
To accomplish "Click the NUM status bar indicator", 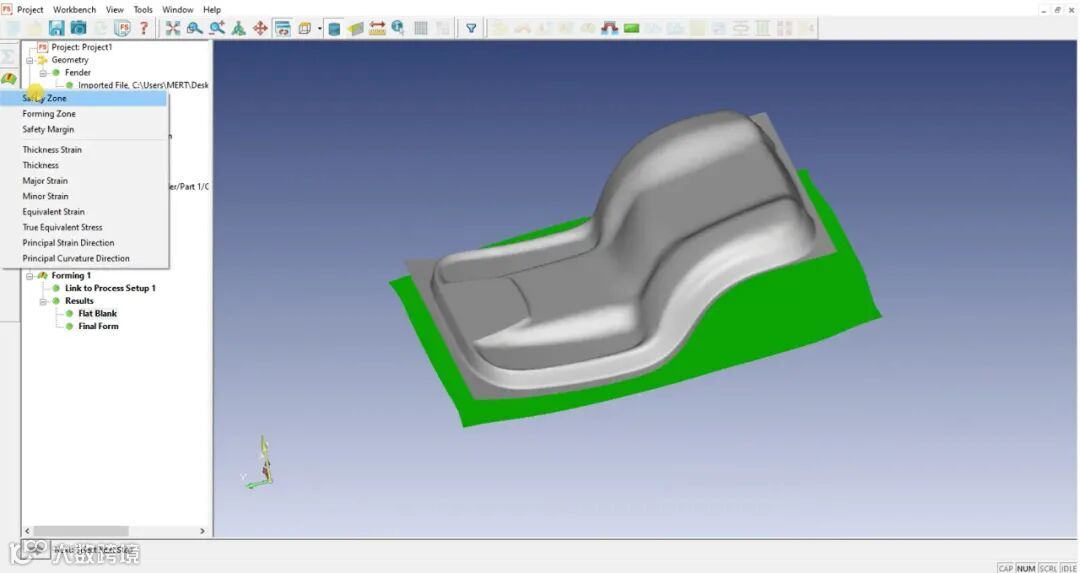I will click(x=1026, y=568).
